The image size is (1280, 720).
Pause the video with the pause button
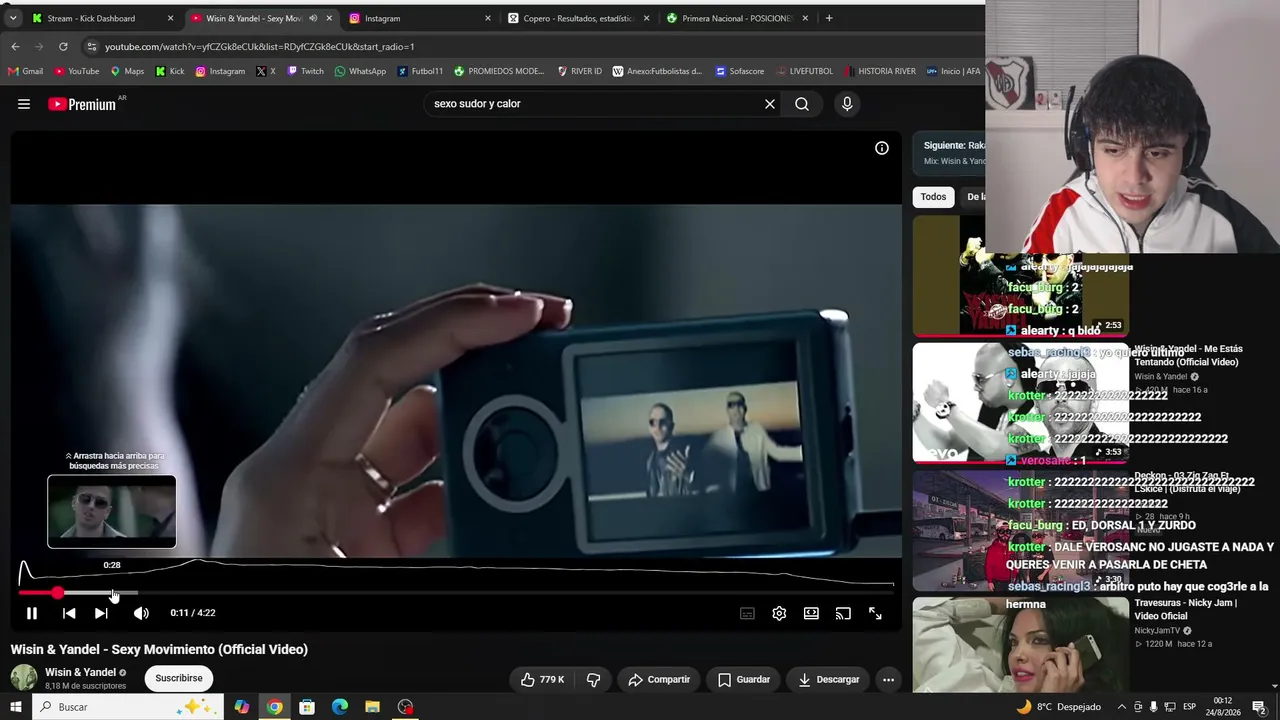[x=32, y=613]
